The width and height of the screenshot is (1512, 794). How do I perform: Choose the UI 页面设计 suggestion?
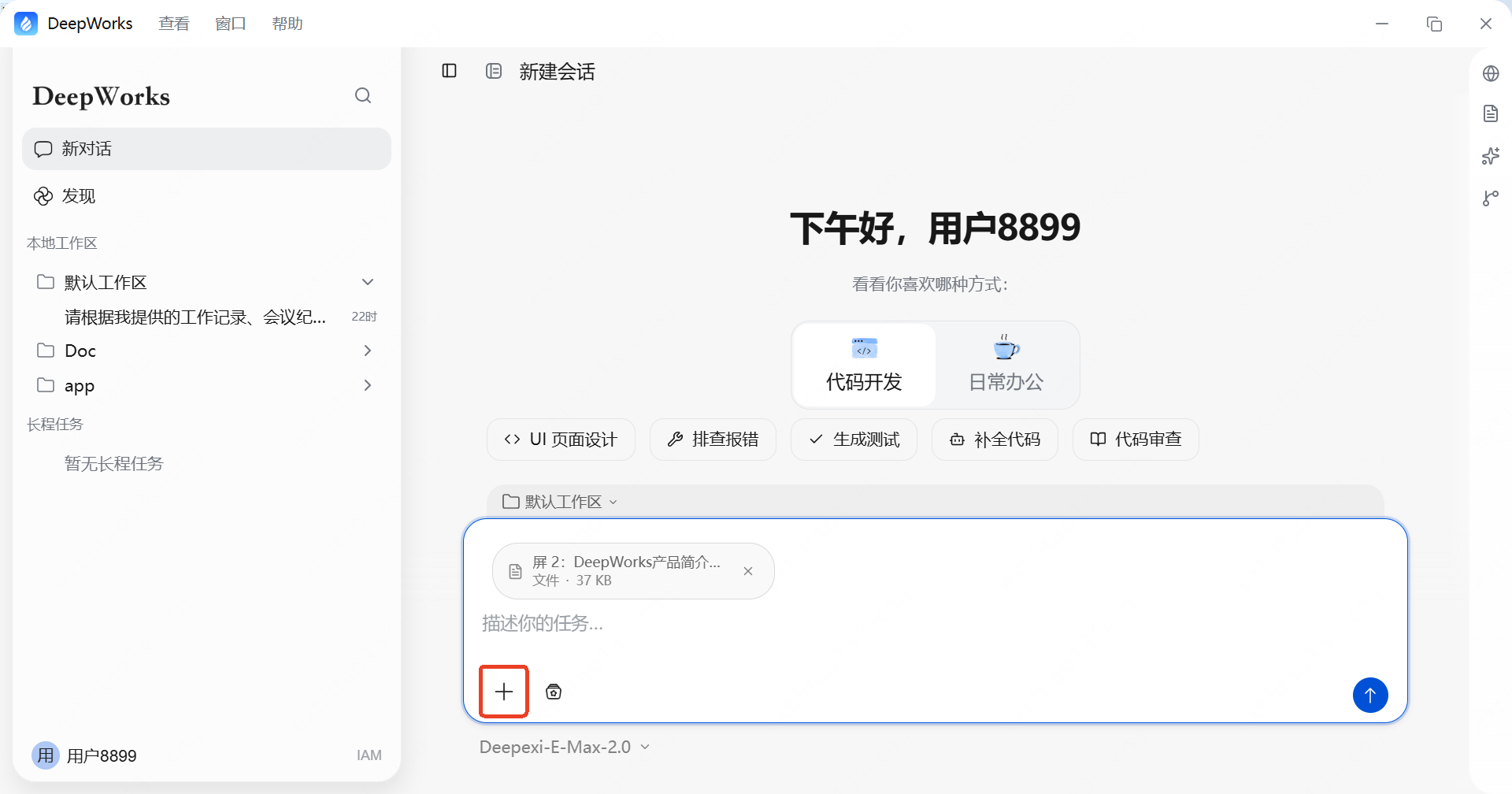pos(561,440)
